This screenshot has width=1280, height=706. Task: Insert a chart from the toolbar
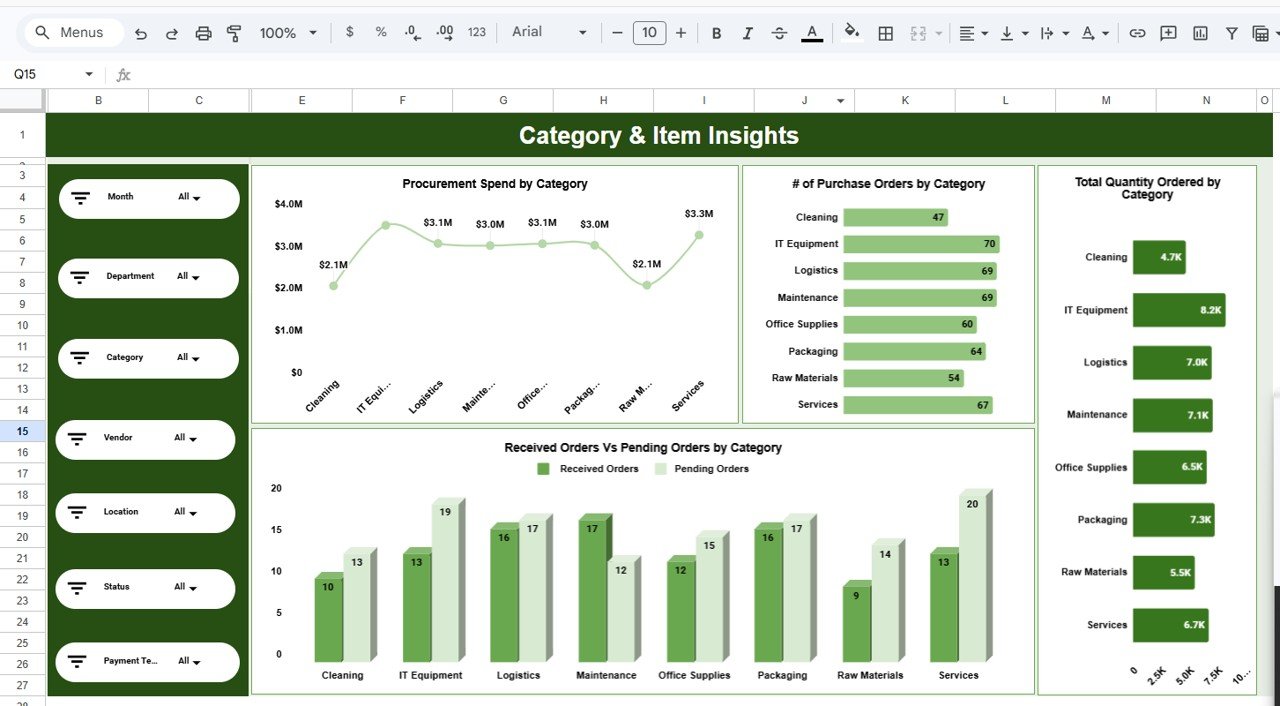click(x=1199, y=32)
